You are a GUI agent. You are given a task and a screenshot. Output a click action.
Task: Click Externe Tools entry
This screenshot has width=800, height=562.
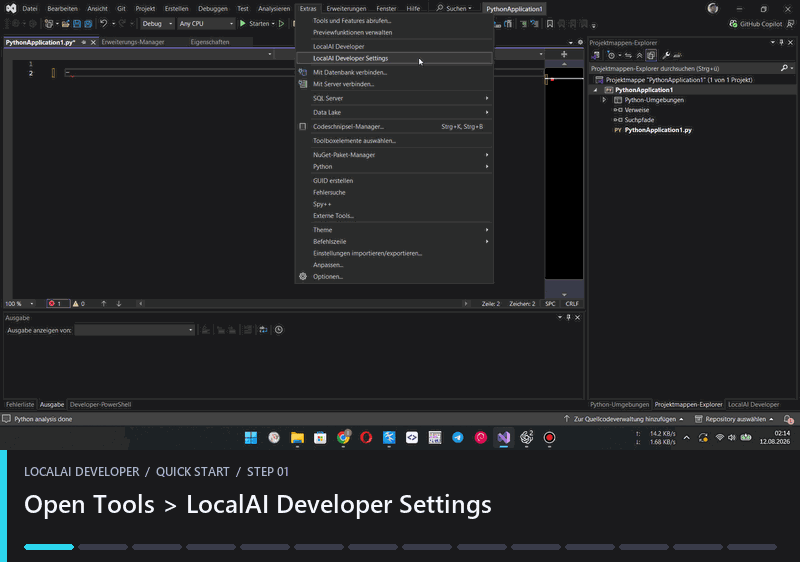pyautogui.click(x=394, y=216)
